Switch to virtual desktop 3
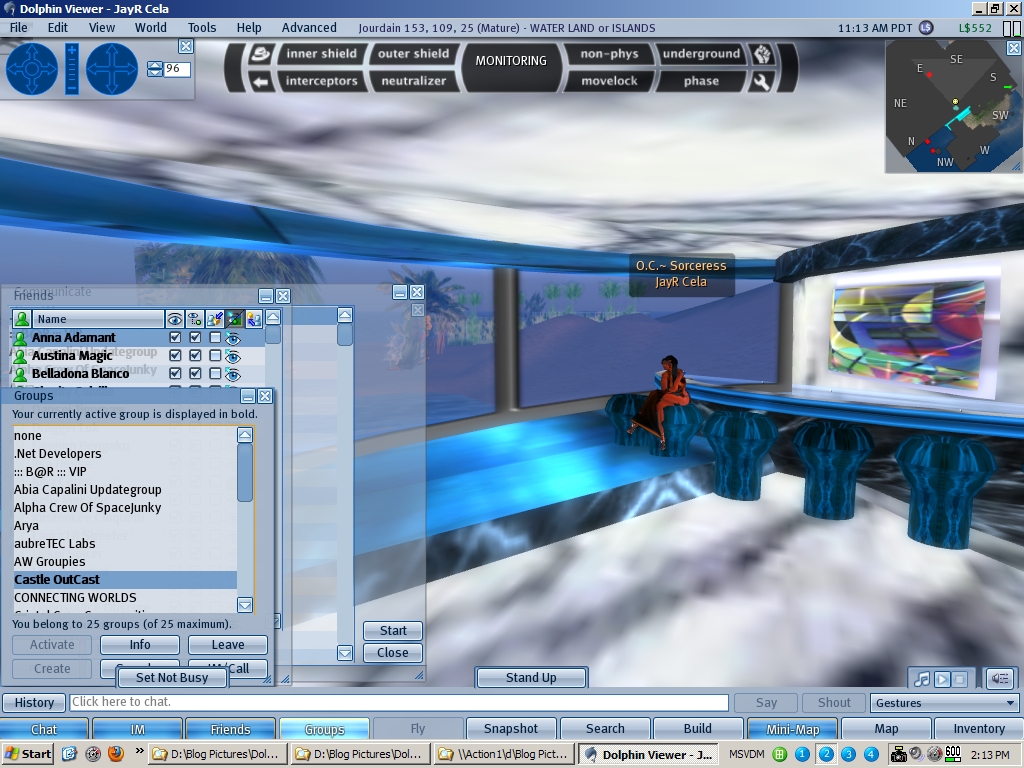Screen dimensions: 1024x768 [x=848, y=754]
